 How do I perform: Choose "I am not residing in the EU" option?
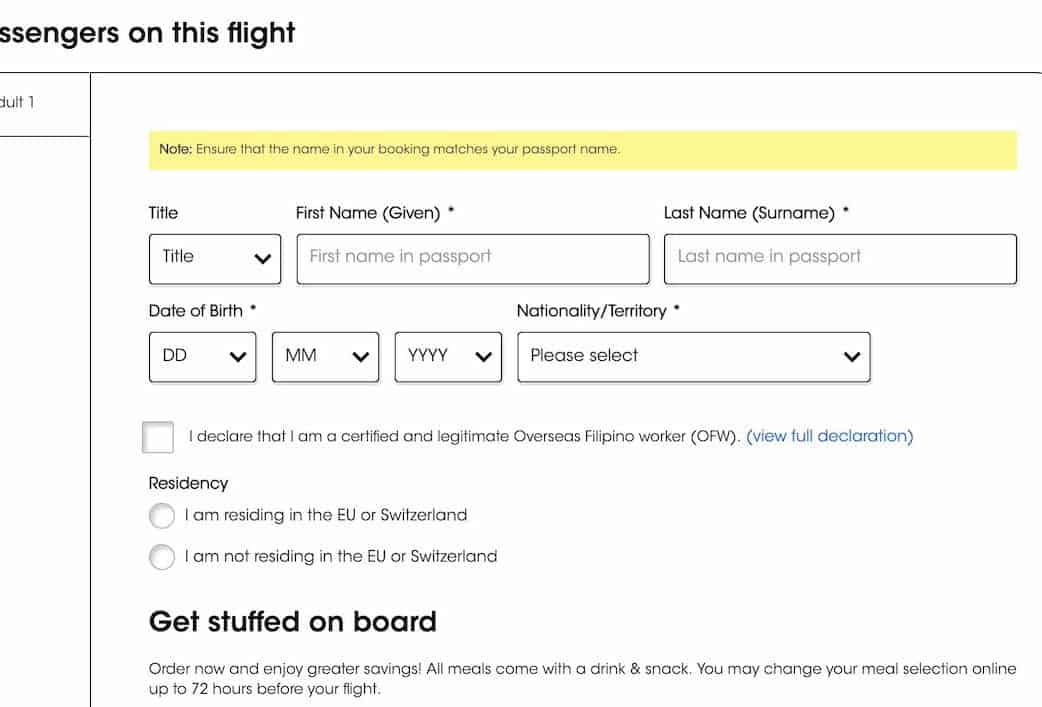pyautogui.click(x=162, y=557)
